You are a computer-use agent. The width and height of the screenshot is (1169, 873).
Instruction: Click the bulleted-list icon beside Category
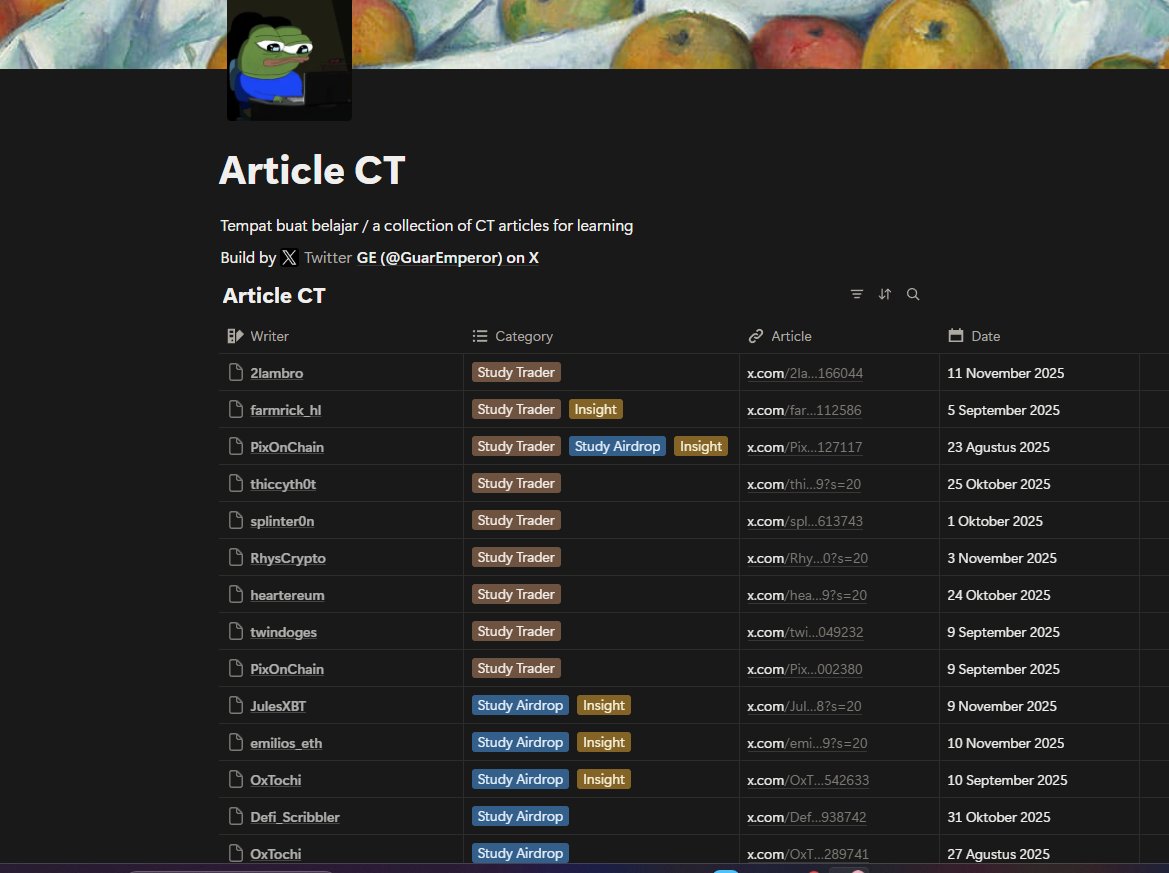point(481,336)
